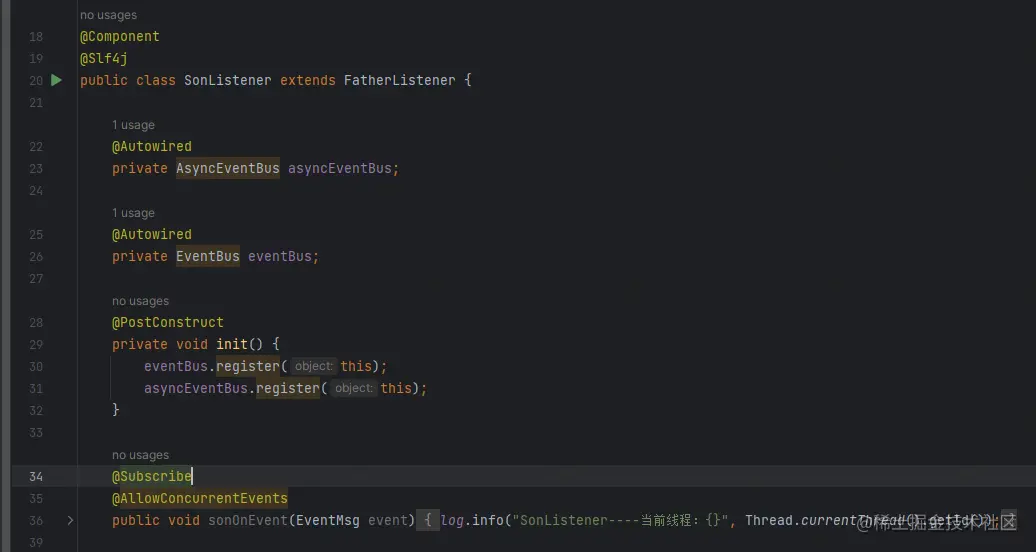The image size is (1036, 552).
Task: Click the @PostConstruct annotation
Action: [168, 322]
